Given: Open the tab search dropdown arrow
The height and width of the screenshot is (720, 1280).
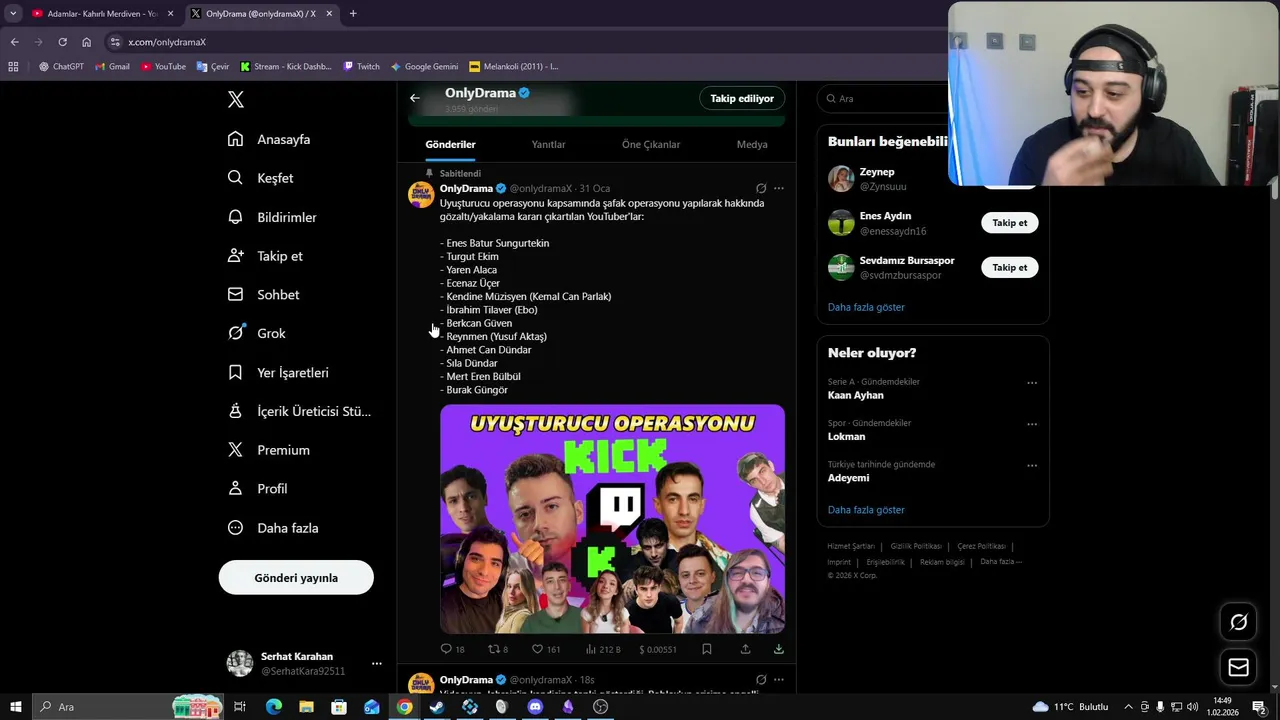Looking at the screenshot, I should pyautogui.click(x=13, y=14).
